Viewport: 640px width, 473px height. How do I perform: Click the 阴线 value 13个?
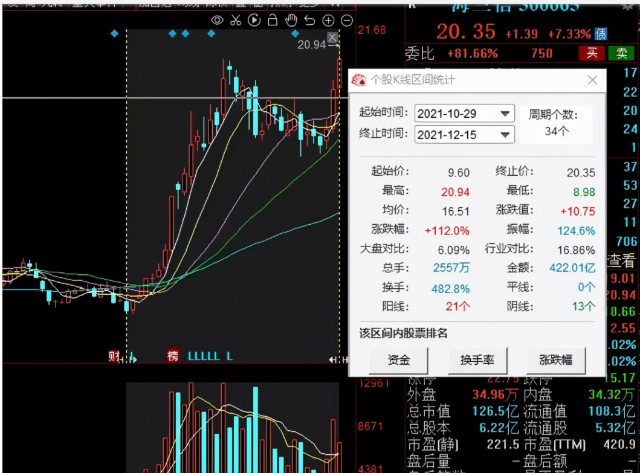pyautogui.click(x=584, y=306)
